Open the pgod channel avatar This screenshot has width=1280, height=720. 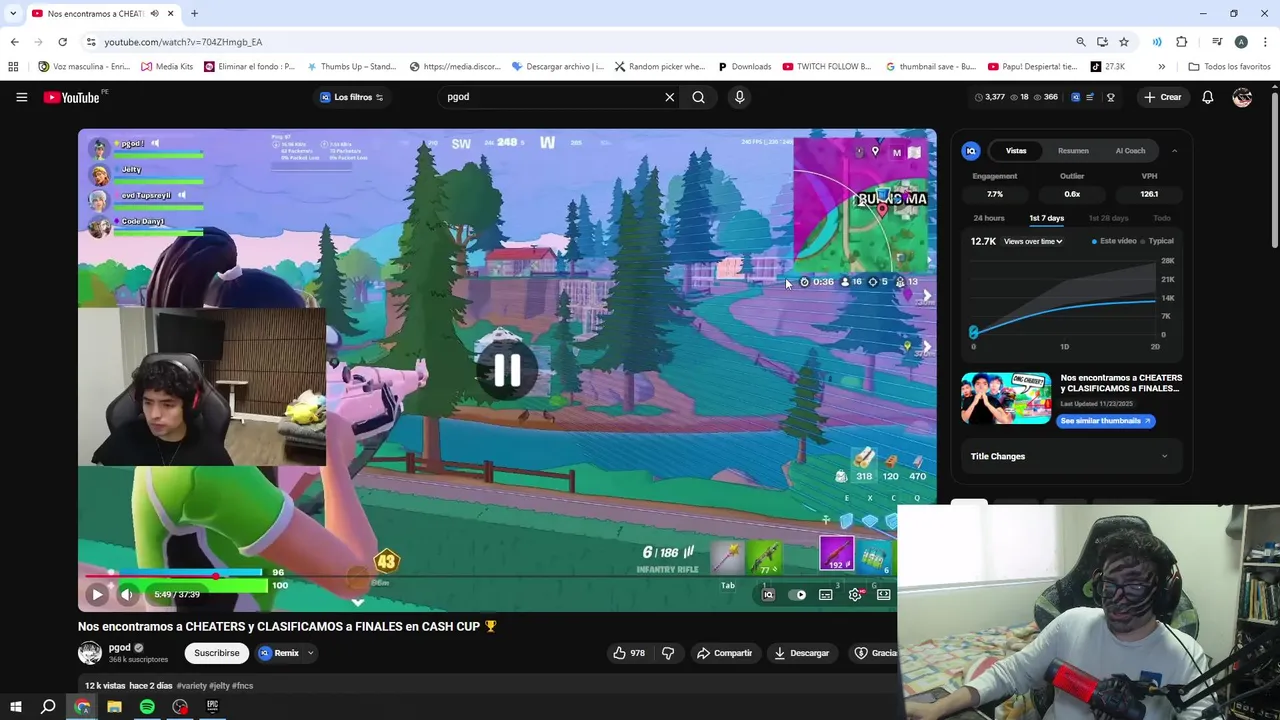[x=90, y=653]
